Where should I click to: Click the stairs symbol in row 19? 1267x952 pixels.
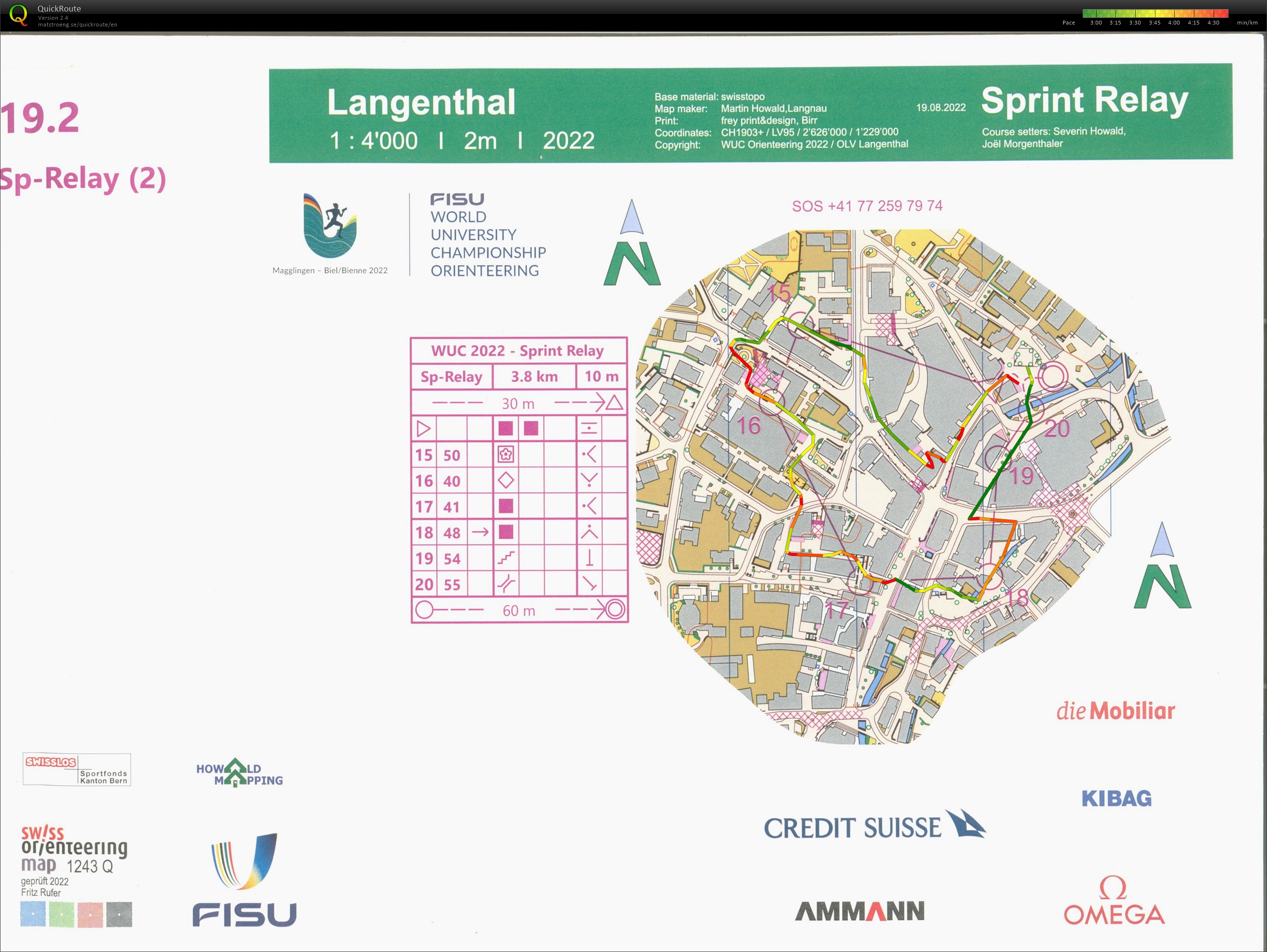[506, 558]
